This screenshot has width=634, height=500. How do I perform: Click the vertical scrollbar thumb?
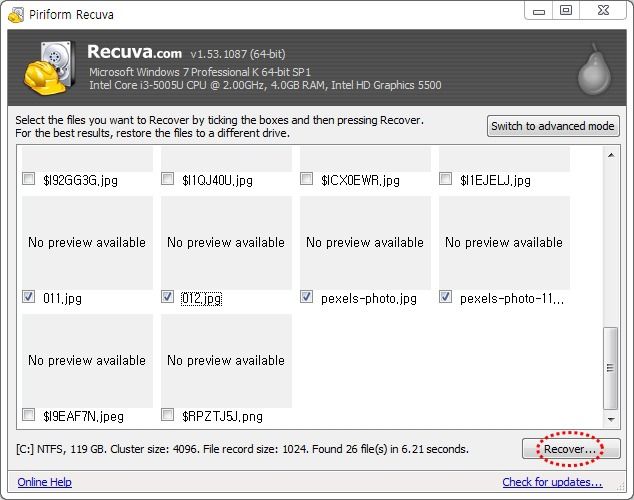click(x=611, y=368)
